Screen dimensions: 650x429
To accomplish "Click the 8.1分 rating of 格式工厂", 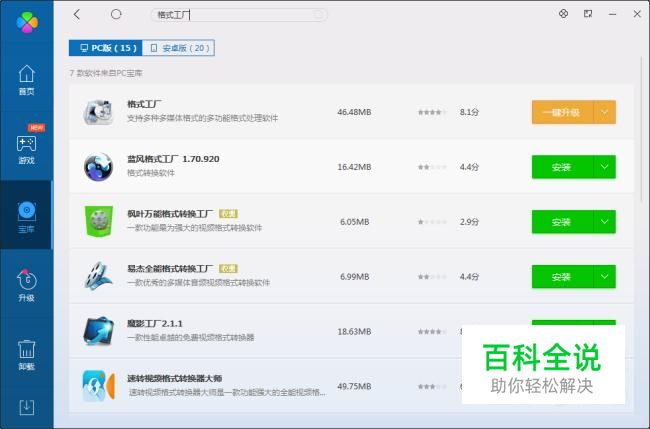I will click(469, 112).
